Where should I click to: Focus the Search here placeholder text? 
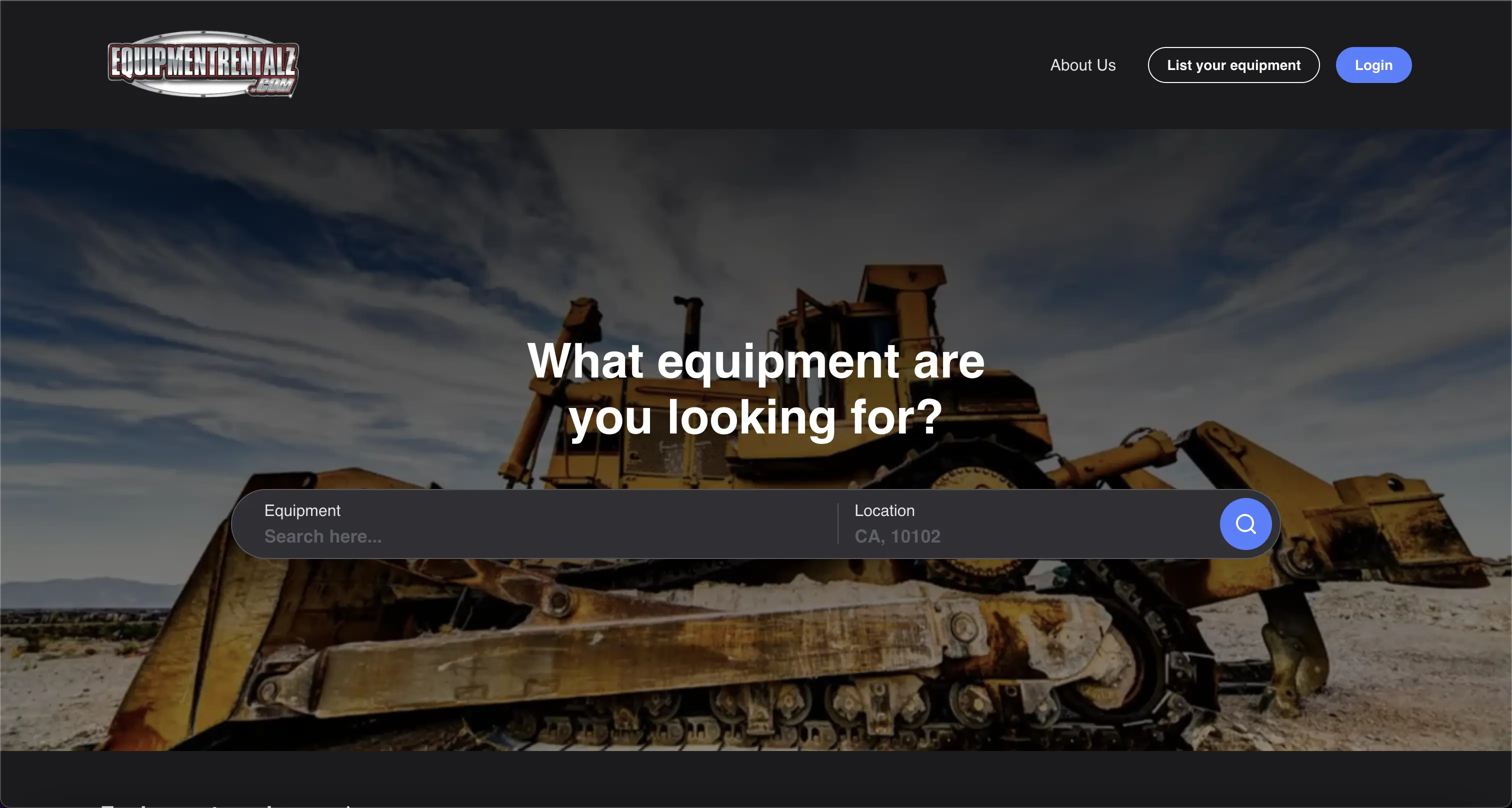[x=323, y=535]
